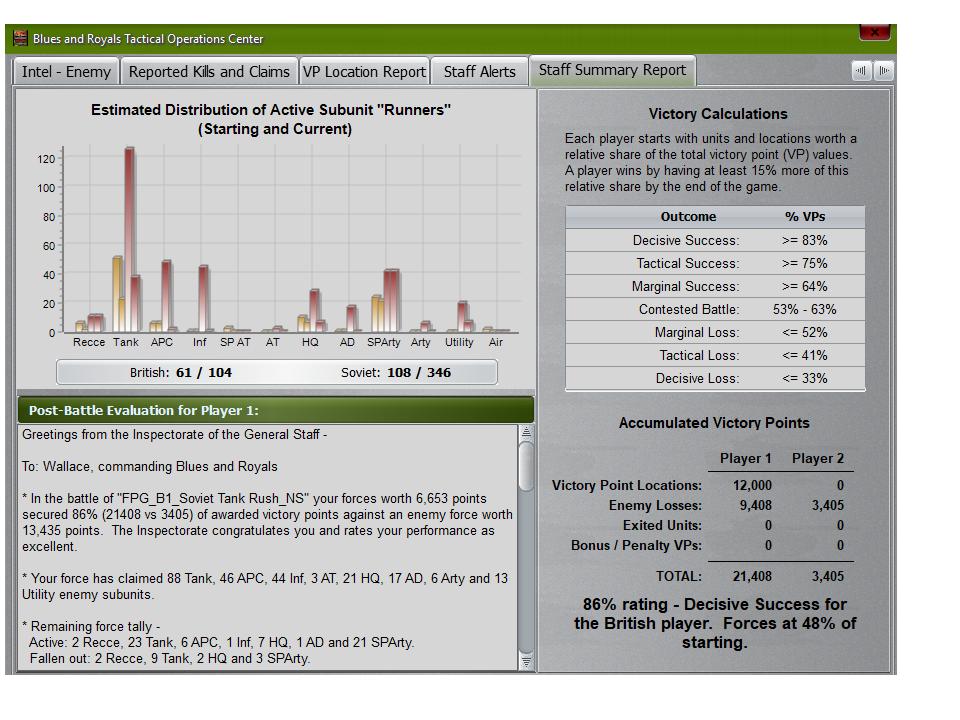Click the Marginal Loss: outcome row
Viewport: 960px width, 720px height.
pos(715,332)
